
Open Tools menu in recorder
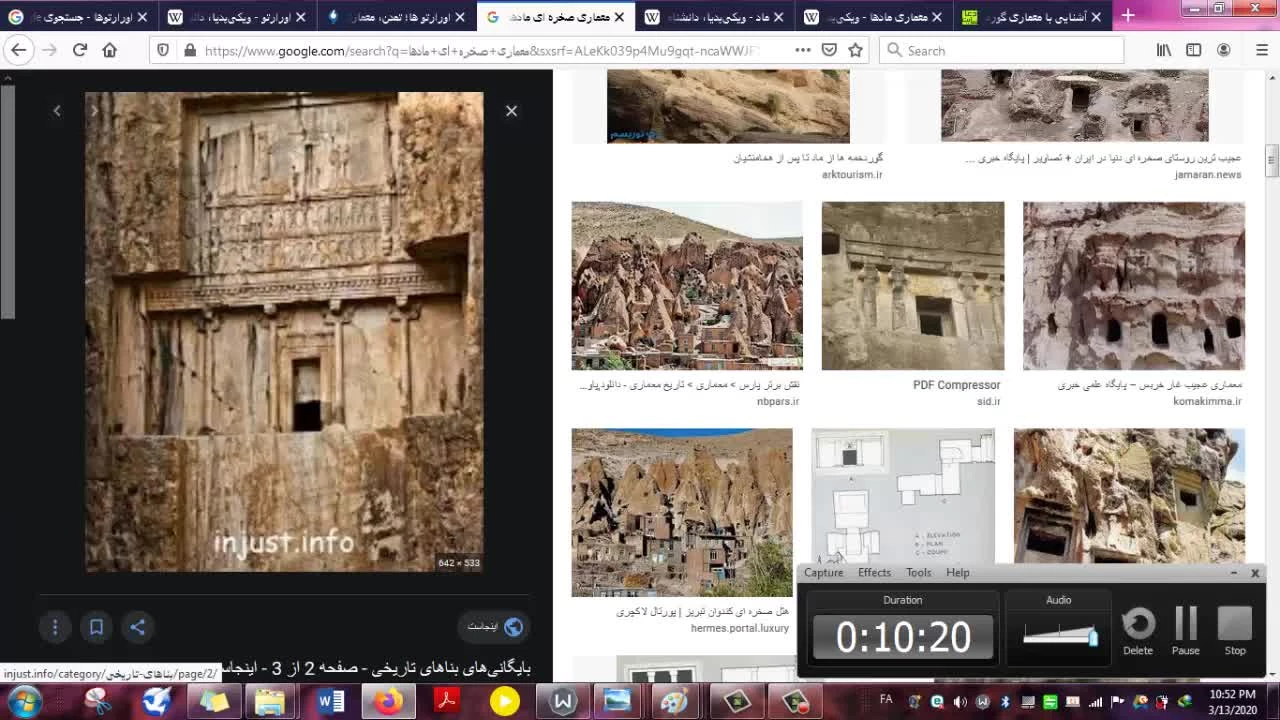click(918, 572)
